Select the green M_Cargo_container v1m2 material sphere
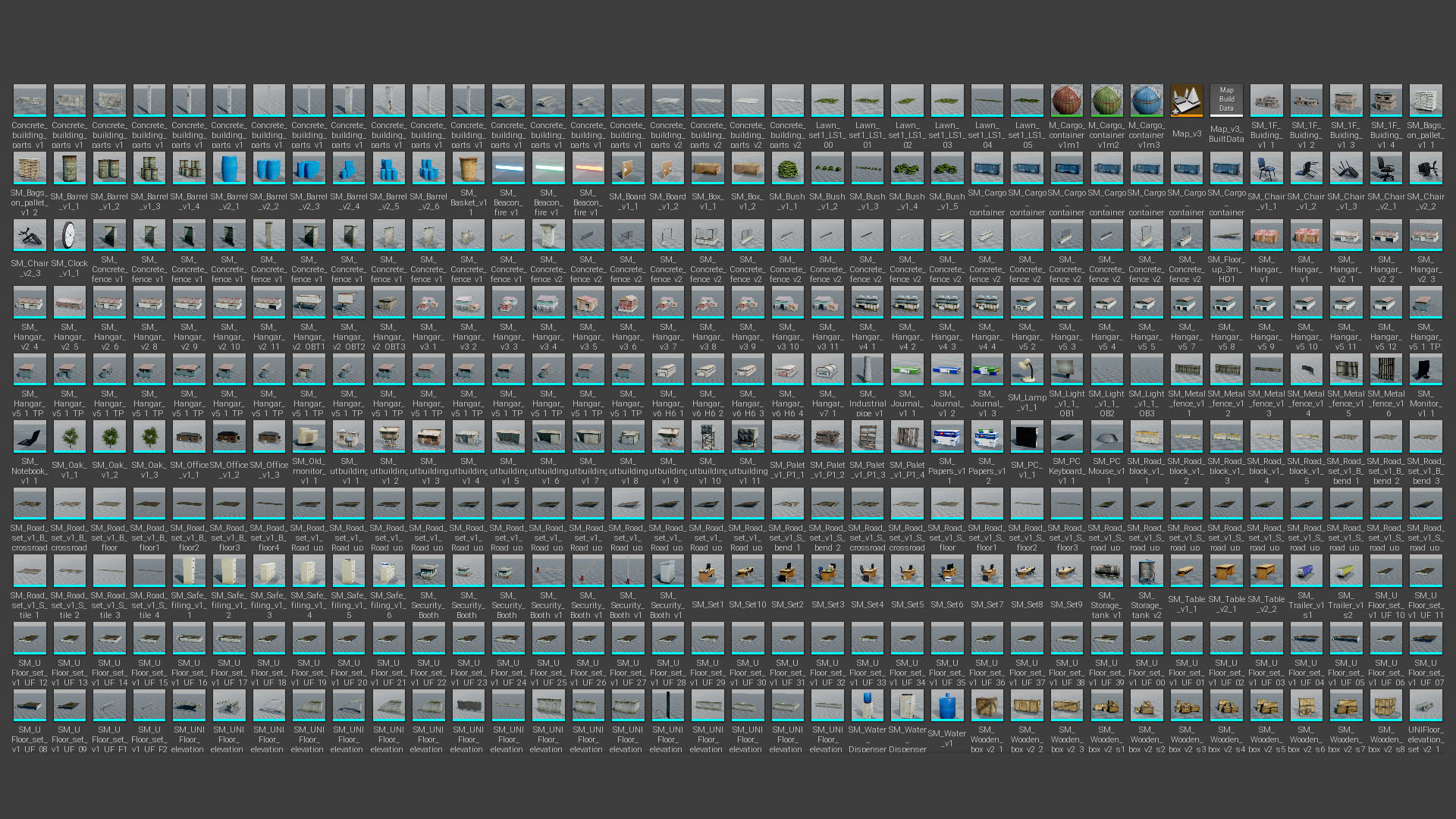Viewport: 1456px width, 819px height. pyautogui.click(x=1106, y=101)
